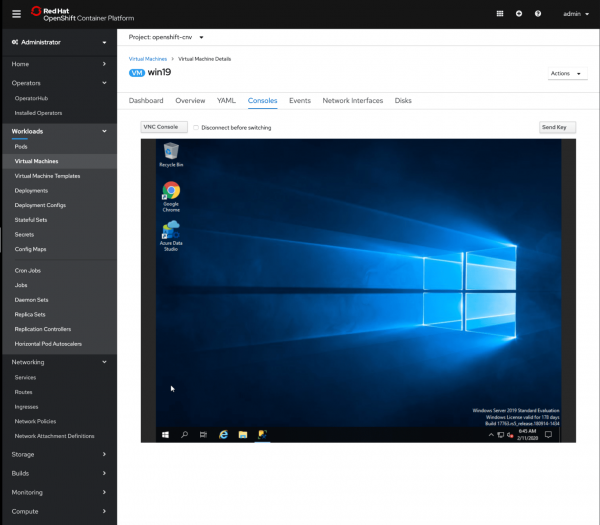600x525 pixels.
Task: Open the application launcher grid icon
Action: (x=500, y=14)
